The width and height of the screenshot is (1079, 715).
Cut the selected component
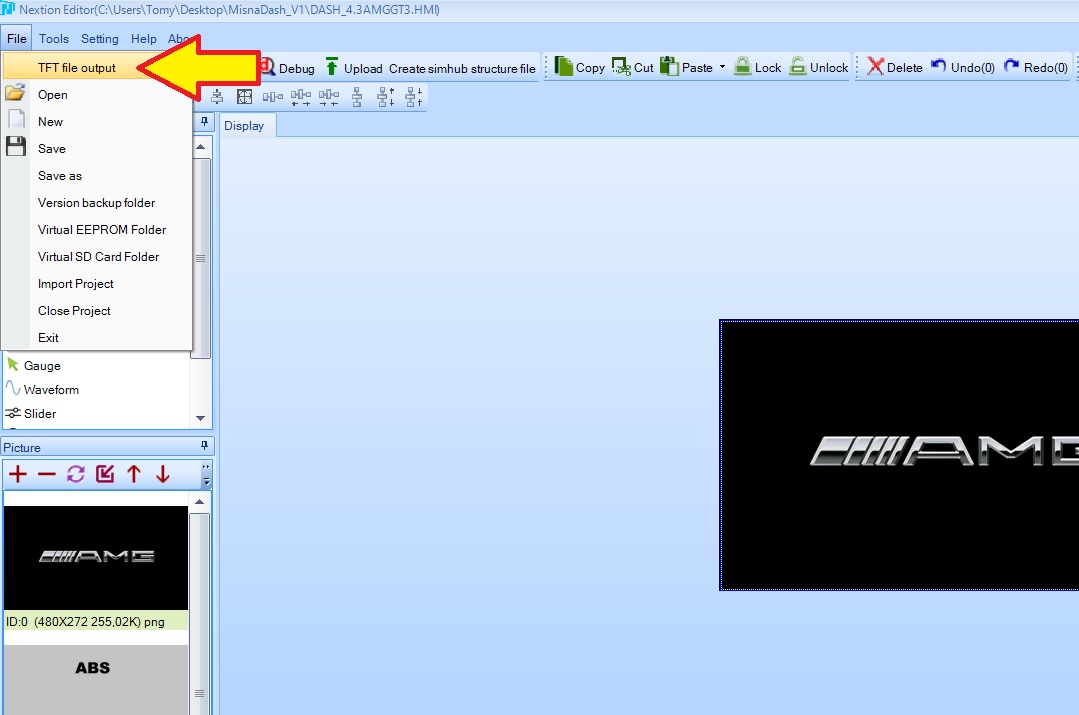pyautogui.click(x=632, y=67)
